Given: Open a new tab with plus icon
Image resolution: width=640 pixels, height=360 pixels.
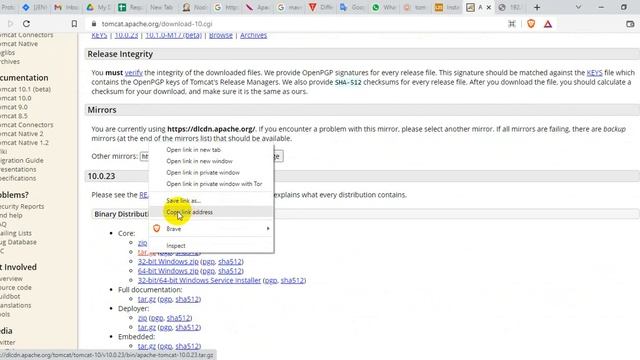Looking at the screenshot, I should (x=537, y=7).
